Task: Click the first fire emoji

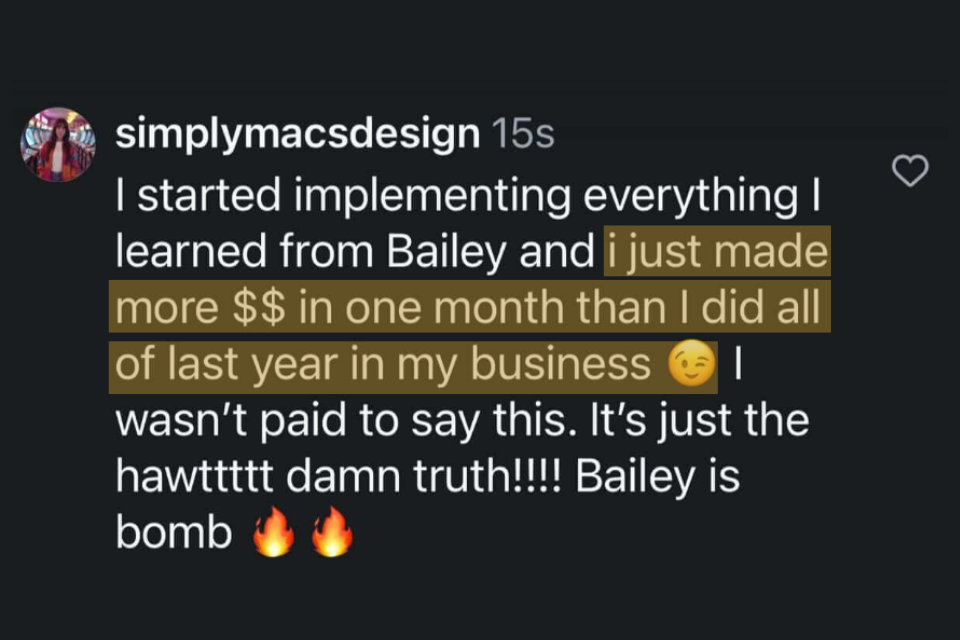Action: tap(273, 534)
